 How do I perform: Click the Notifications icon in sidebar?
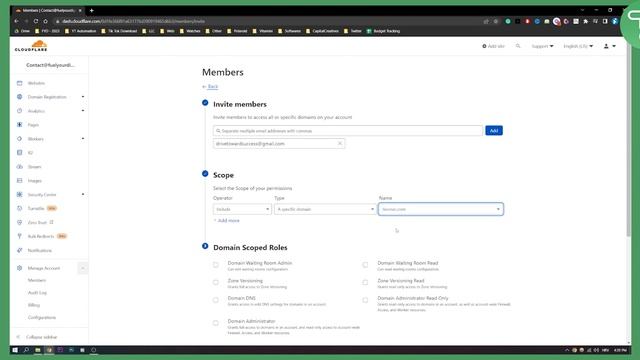click(19, 250)
